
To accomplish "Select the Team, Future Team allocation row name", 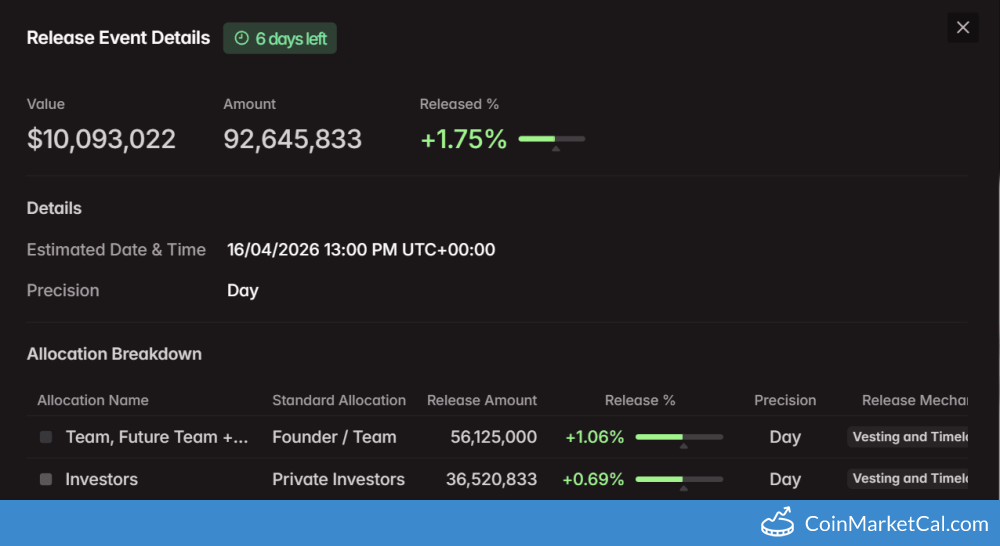I will click(x=157, y=437).
